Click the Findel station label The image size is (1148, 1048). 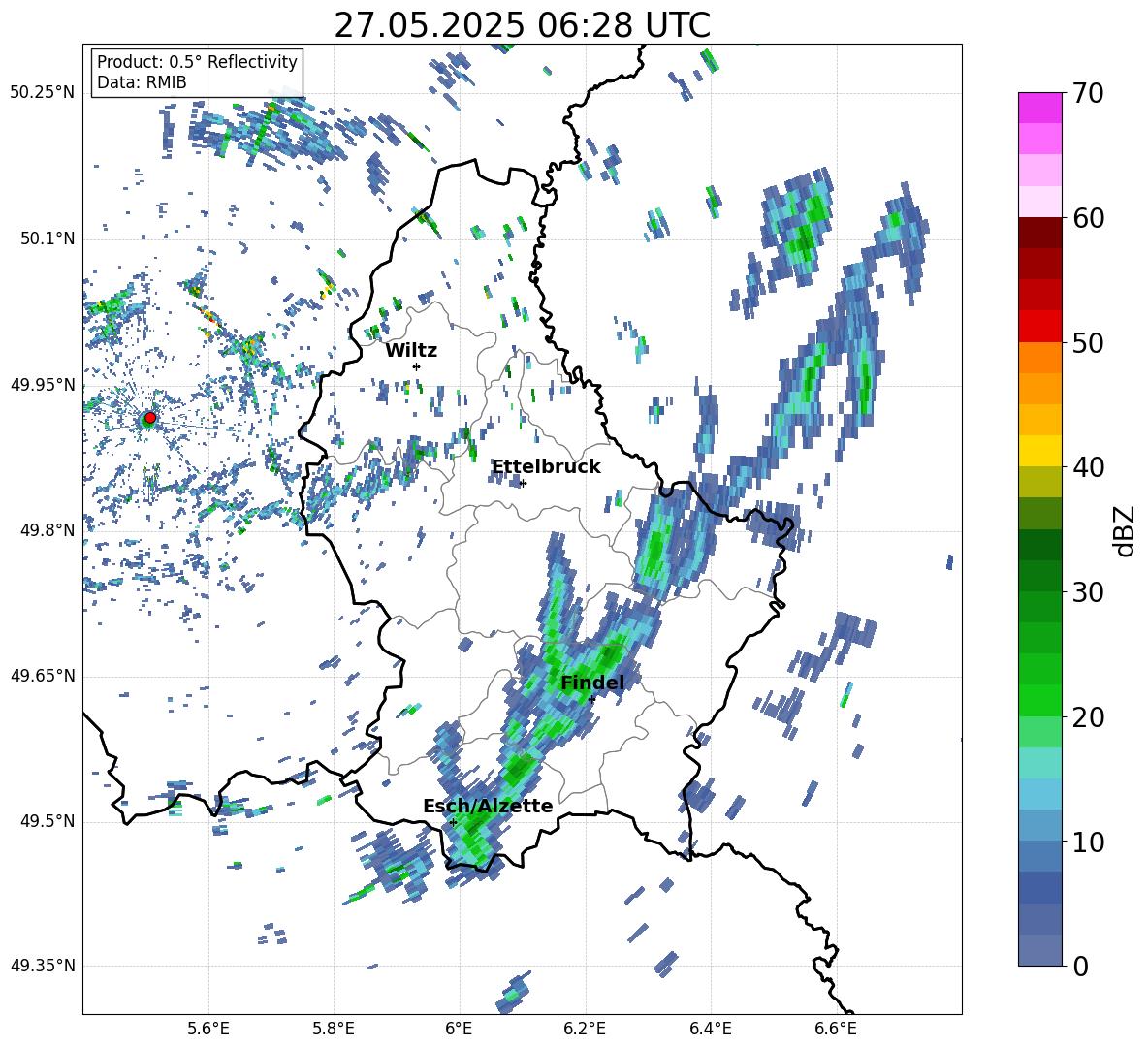pyautogui.click(x=592, y=683)
